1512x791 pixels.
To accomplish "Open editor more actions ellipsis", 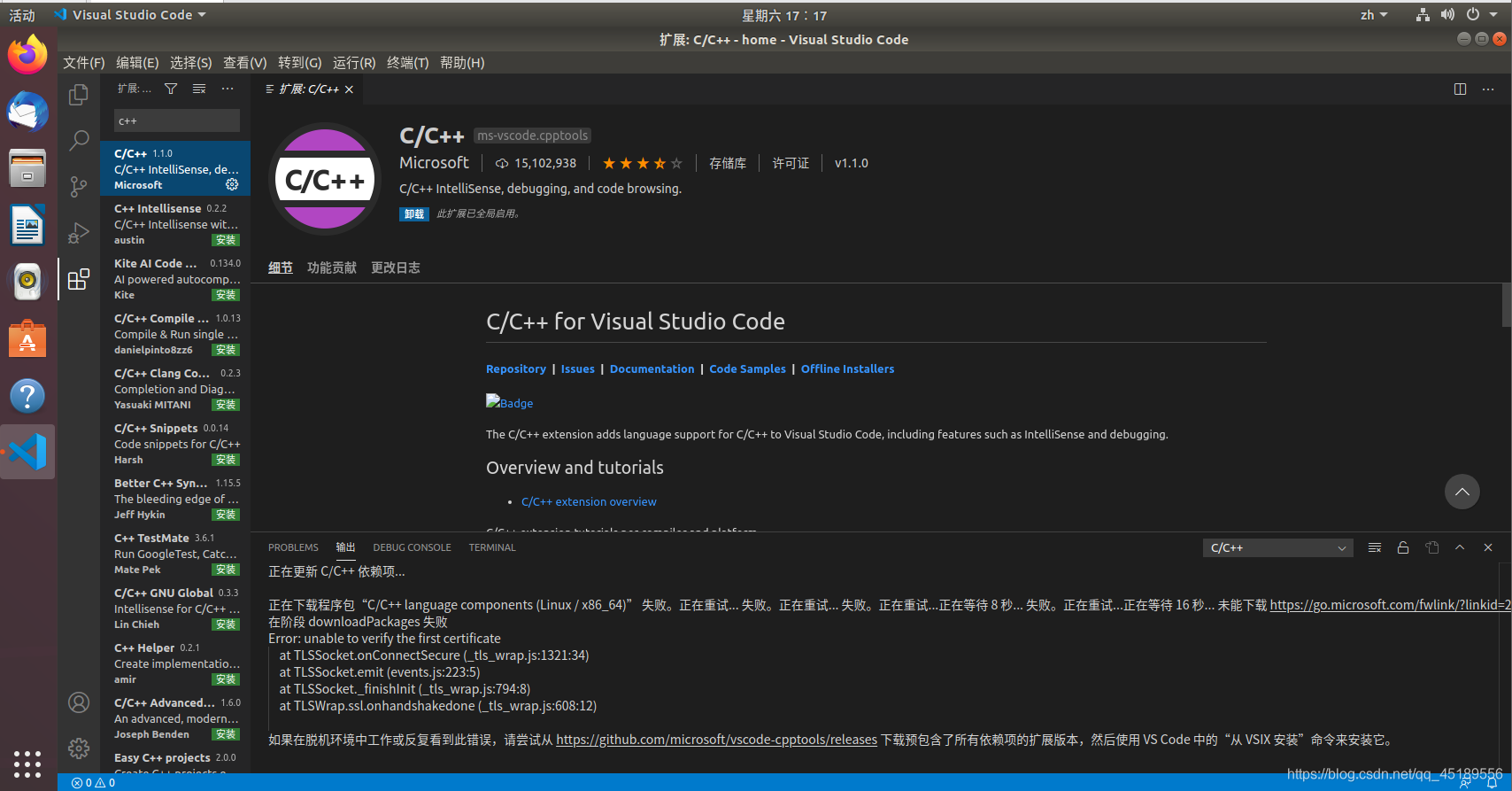I will [1488, 89].
